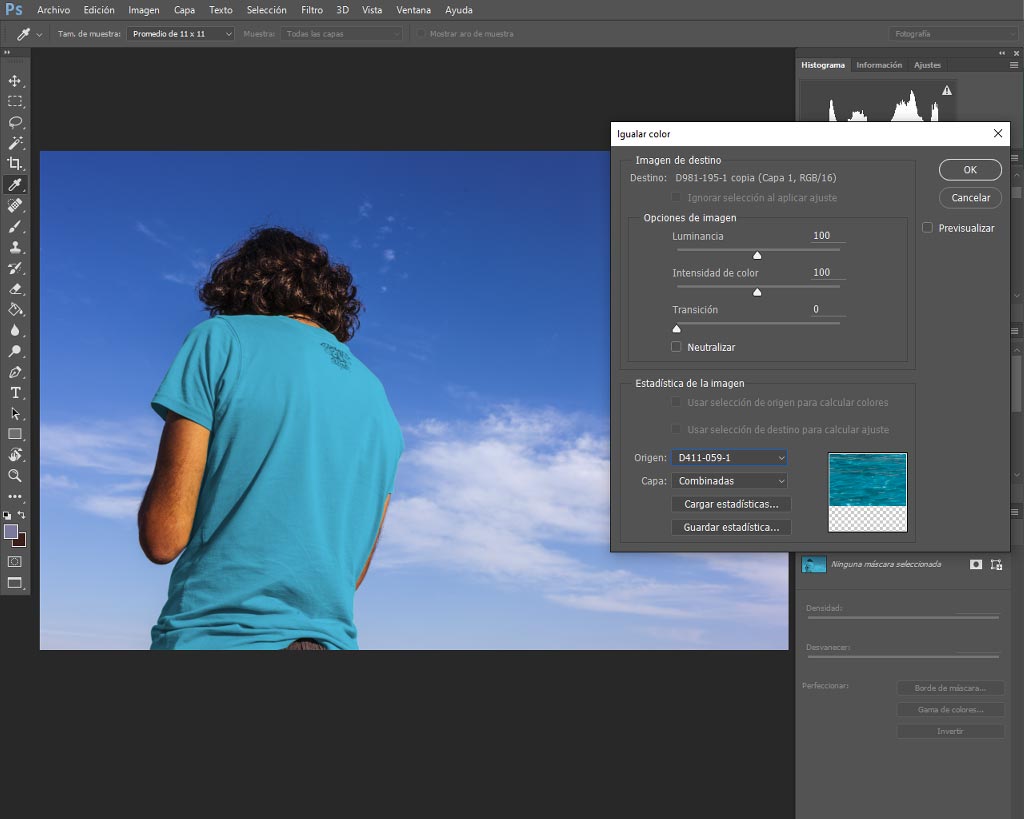Select the Lasso tool
1024x819 pixels.
pos(14,122)
